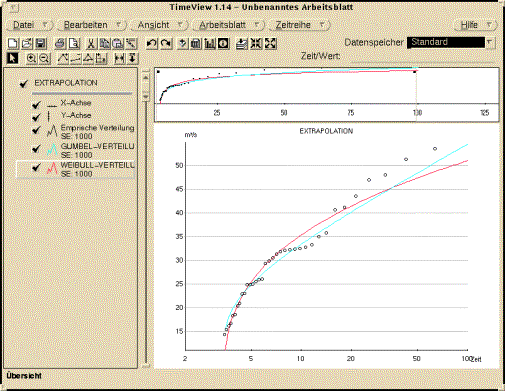Toggle the GUMBEL-VERTEILUNG checkmark
This screenshot has width=505, height=391.
coord(36,149)
